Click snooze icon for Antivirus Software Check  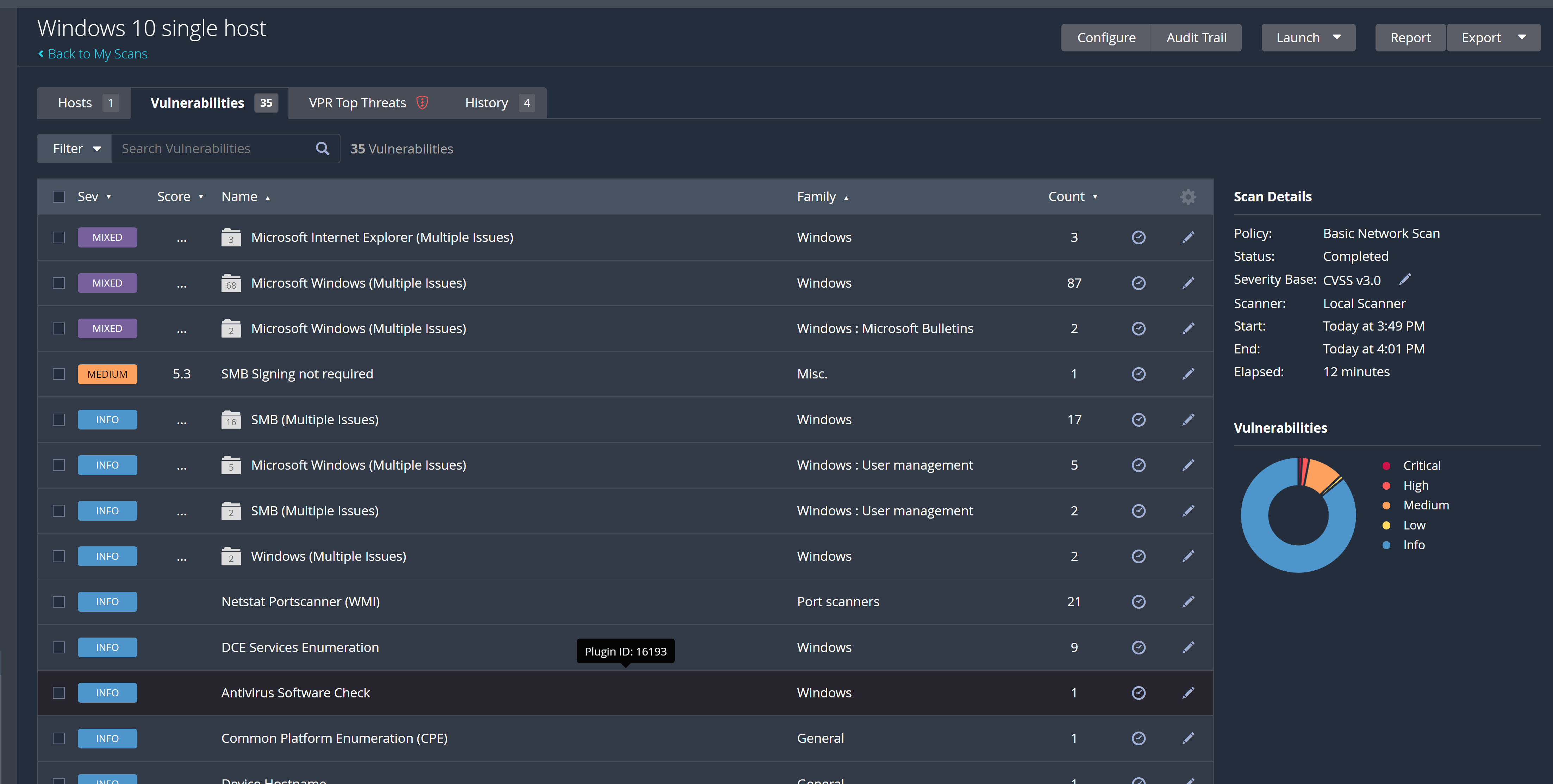click(1138, 693)
